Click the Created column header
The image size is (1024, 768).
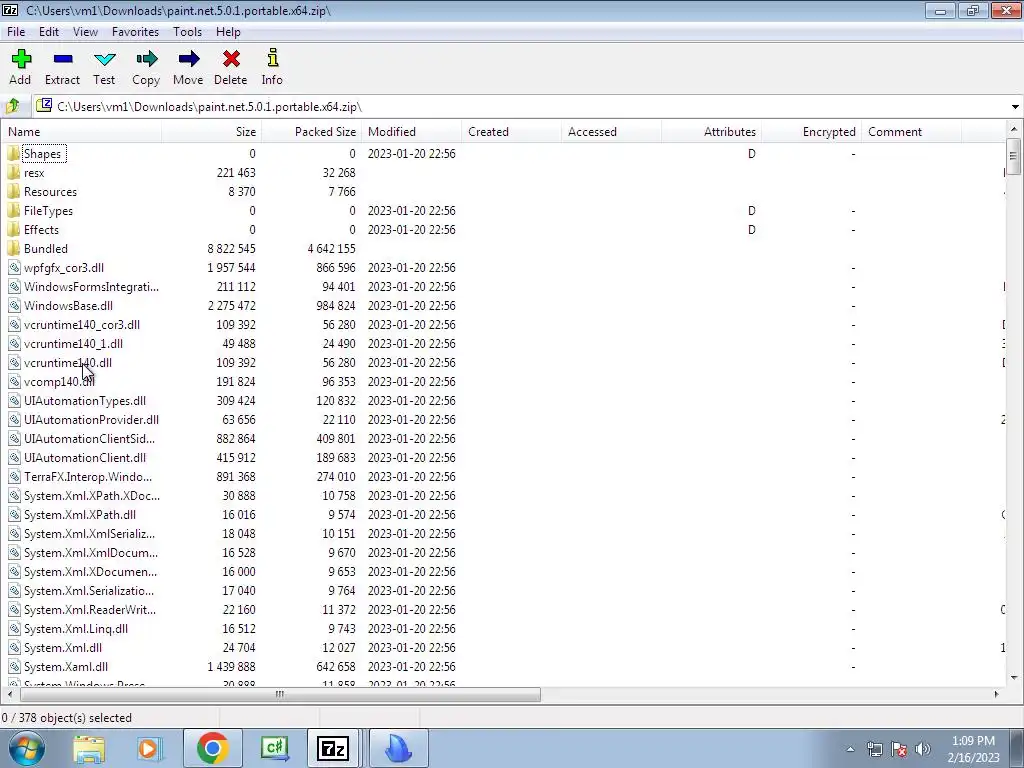click(x=511, y=131)
